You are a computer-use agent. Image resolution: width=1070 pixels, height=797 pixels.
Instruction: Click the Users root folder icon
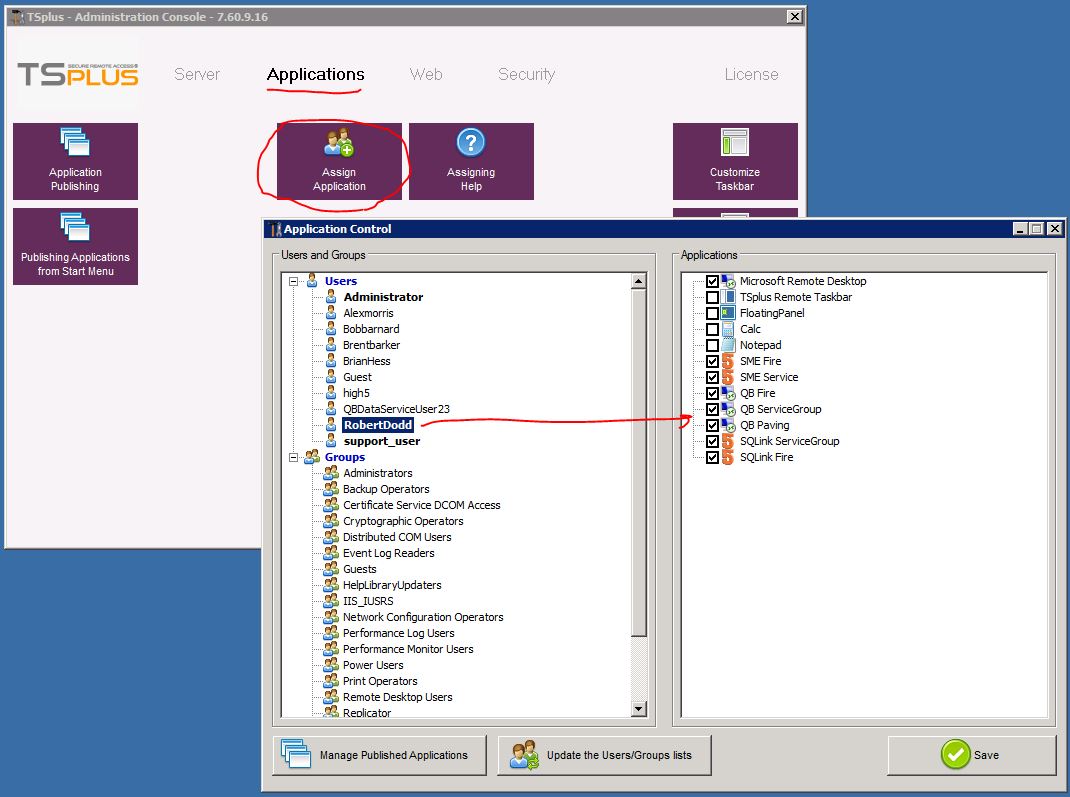tap(313, 280)
